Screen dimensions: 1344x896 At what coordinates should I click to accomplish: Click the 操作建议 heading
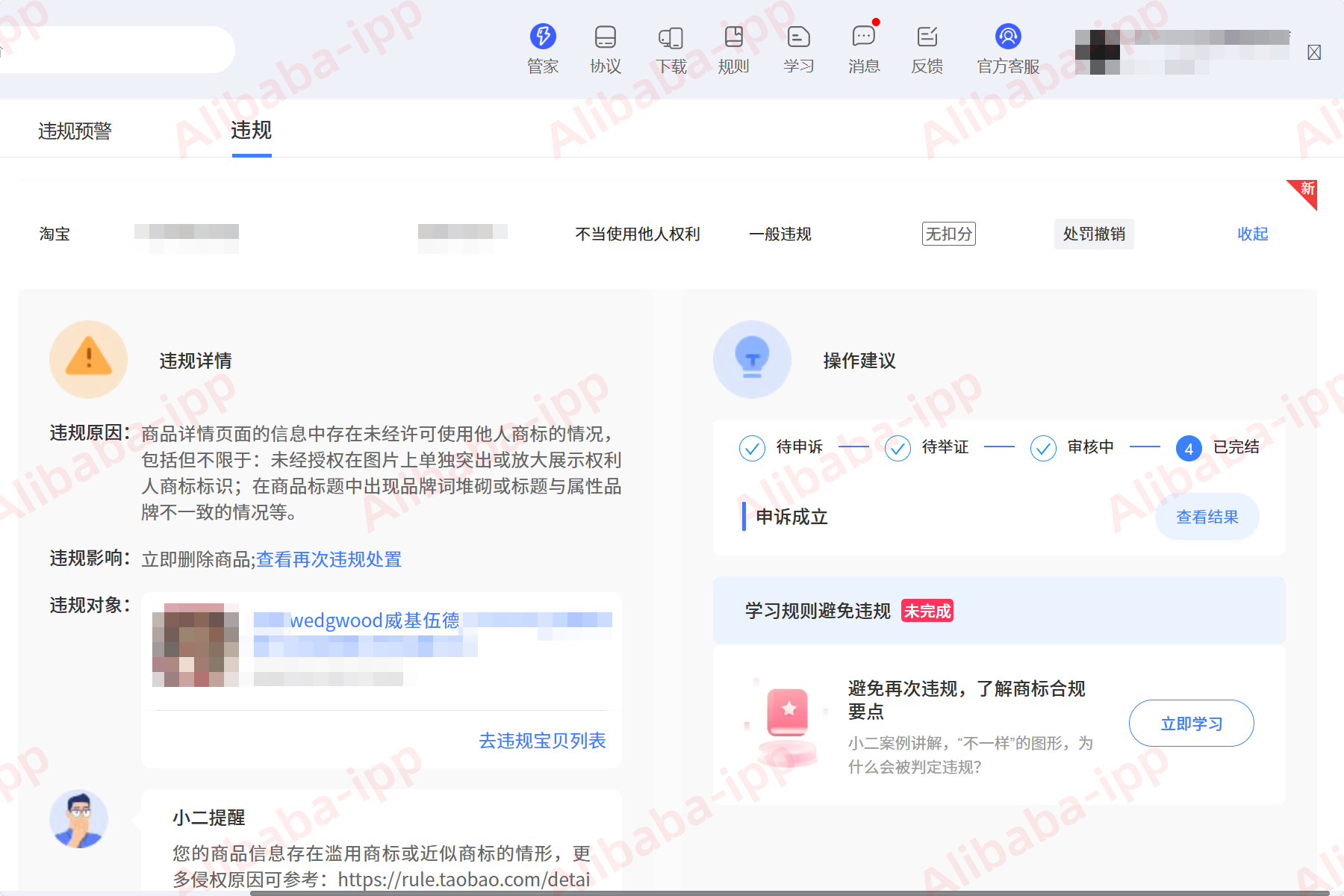point(859,361)
